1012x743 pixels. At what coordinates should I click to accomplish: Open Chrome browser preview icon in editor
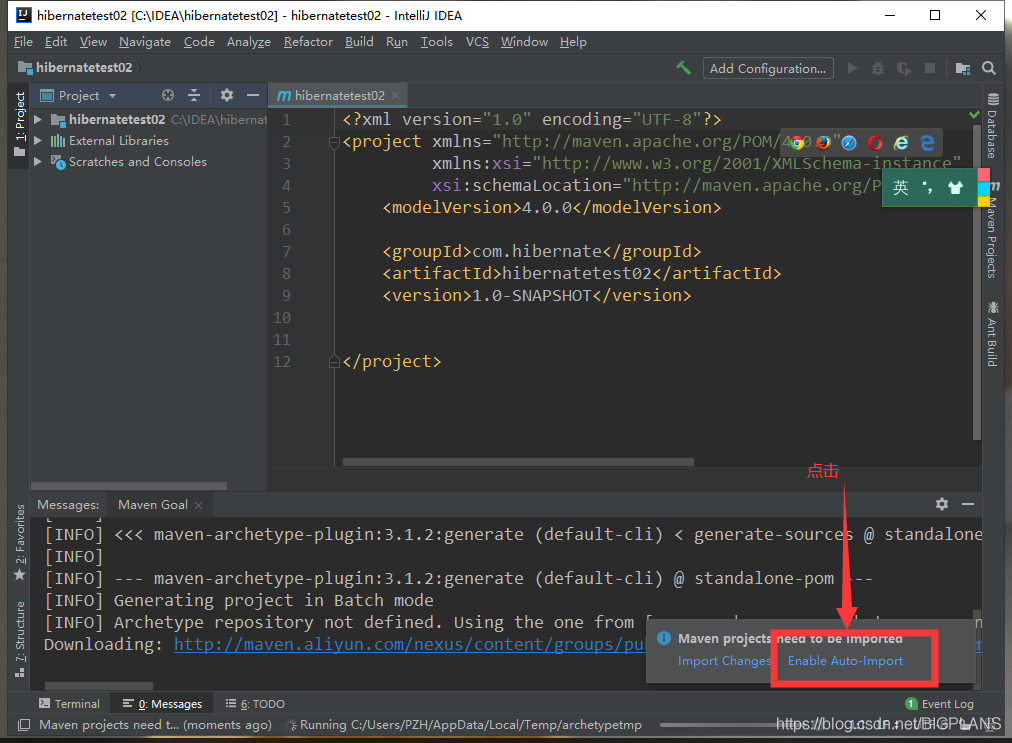[797, 143]
